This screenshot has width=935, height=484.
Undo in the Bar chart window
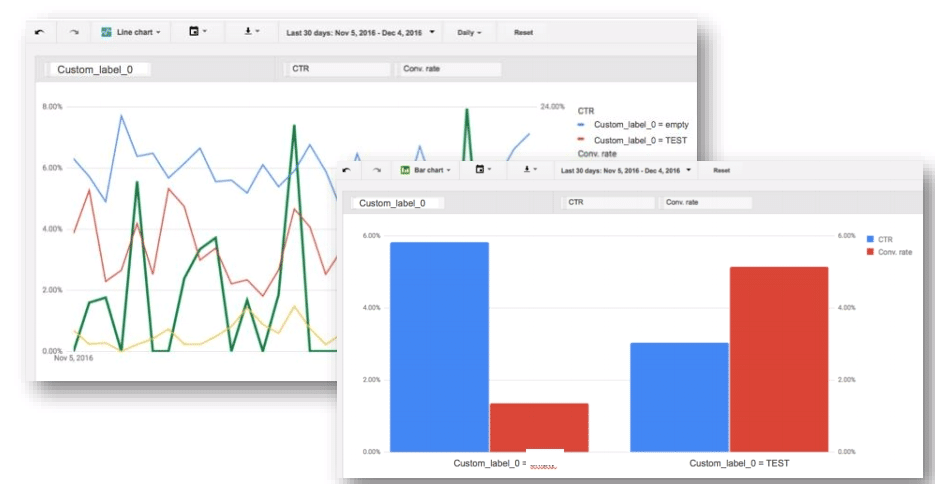pyautogui.click(x=346, y=170)
